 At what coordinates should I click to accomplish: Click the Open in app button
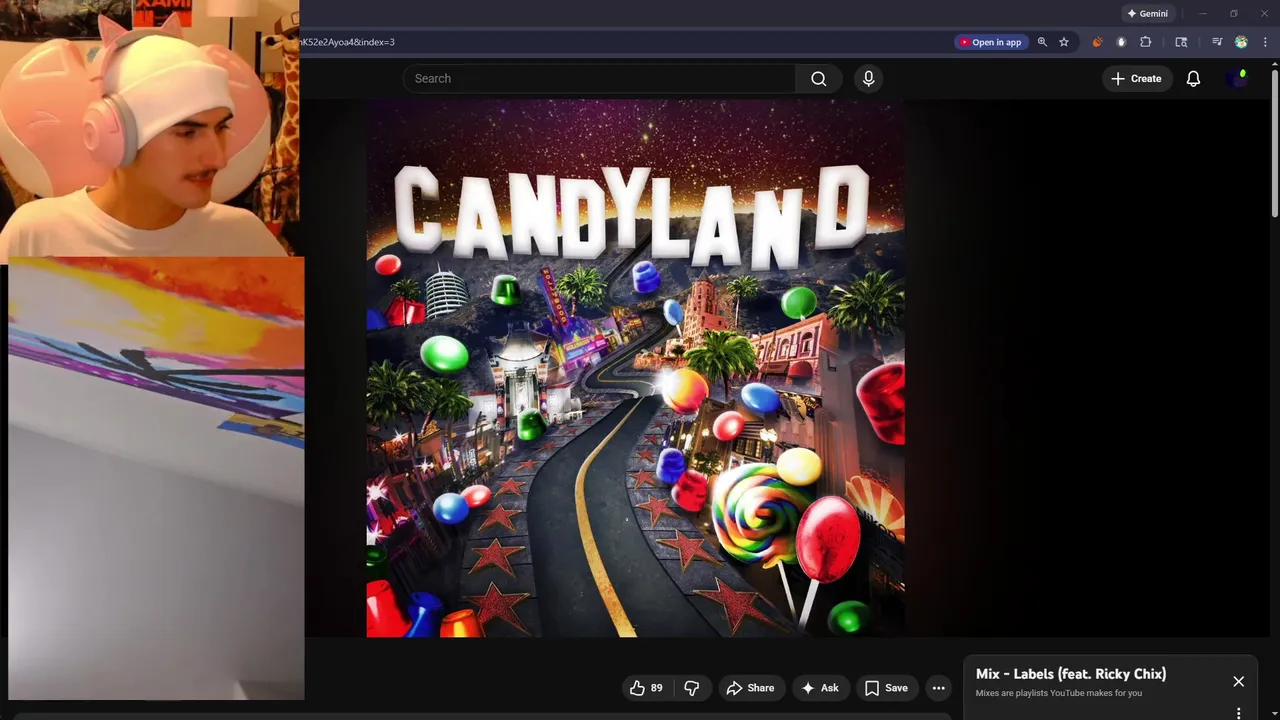pos(990,42)
